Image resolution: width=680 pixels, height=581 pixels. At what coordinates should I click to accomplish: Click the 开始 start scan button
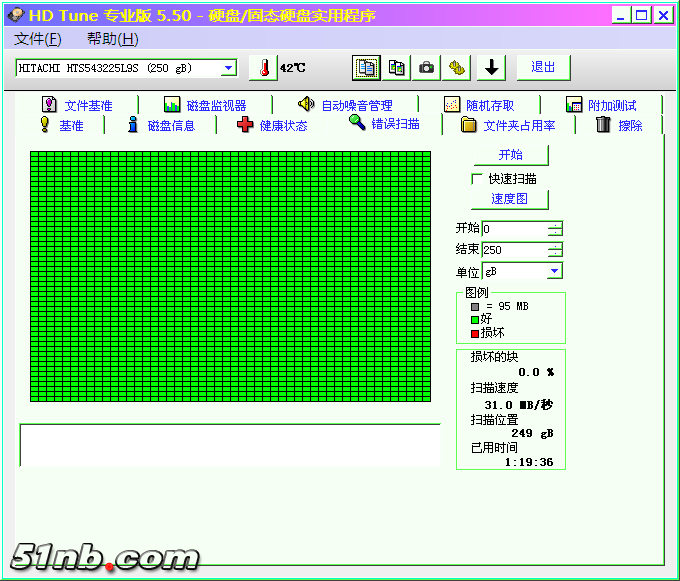coord(510,155)
